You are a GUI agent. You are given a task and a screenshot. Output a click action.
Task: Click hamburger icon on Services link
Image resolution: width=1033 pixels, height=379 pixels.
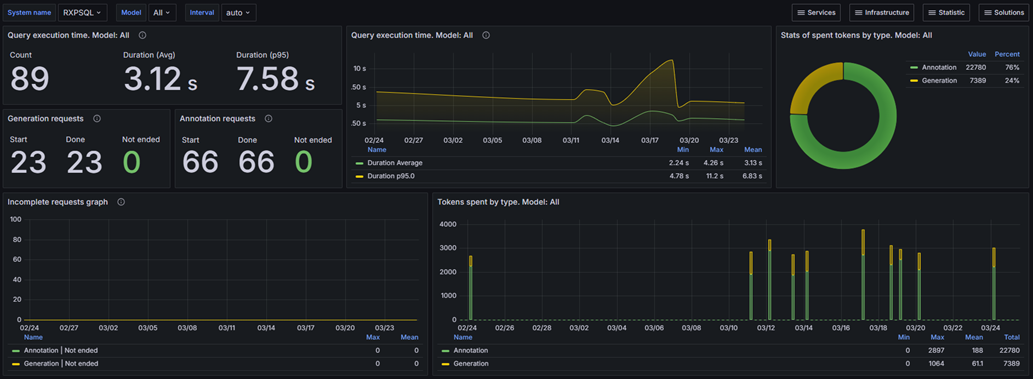pyautogui.click(x=800, y=13)
